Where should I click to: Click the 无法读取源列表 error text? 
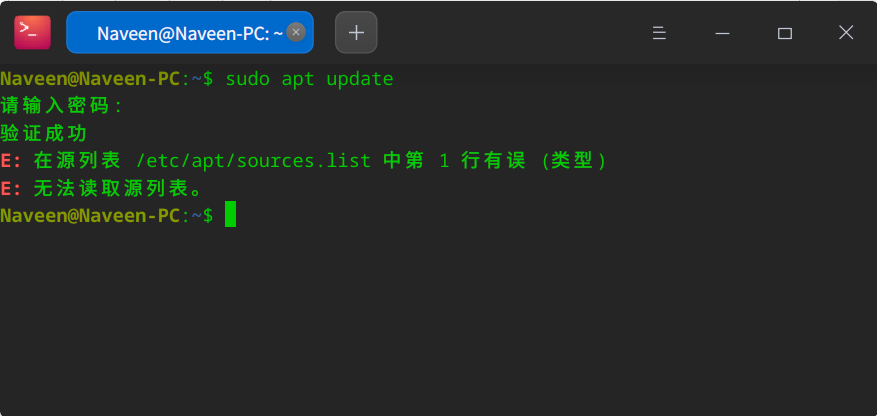click(118, 187)
